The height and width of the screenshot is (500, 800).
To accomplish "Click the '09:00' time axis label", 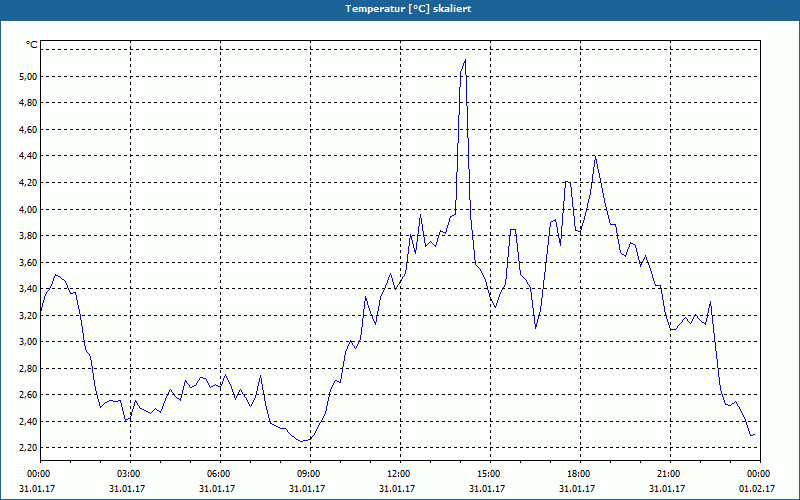I will tap(310, 474).
